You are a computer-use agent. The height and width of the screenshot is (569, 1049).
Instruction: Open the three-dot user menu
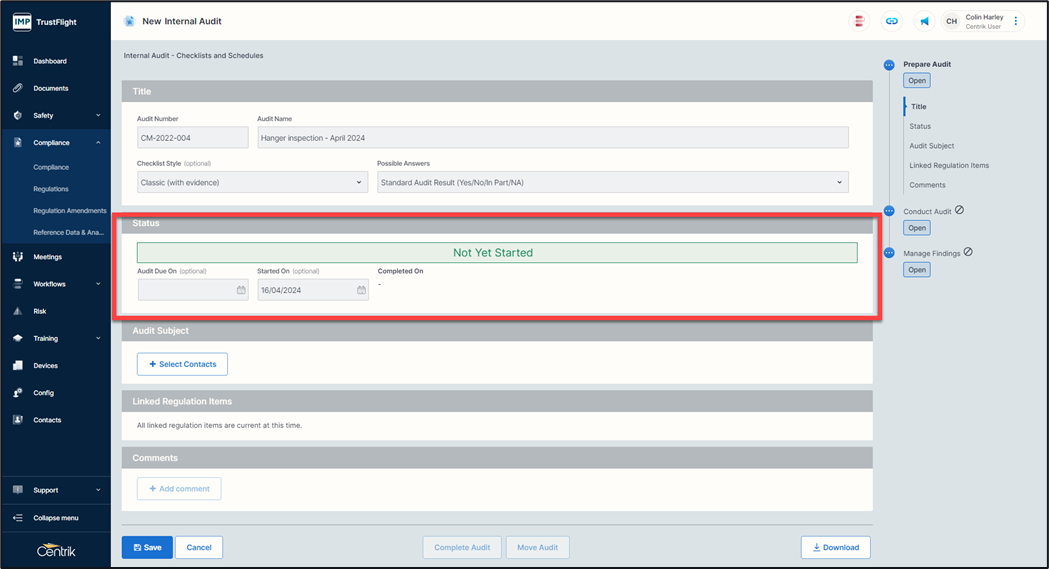point(1016,21)
